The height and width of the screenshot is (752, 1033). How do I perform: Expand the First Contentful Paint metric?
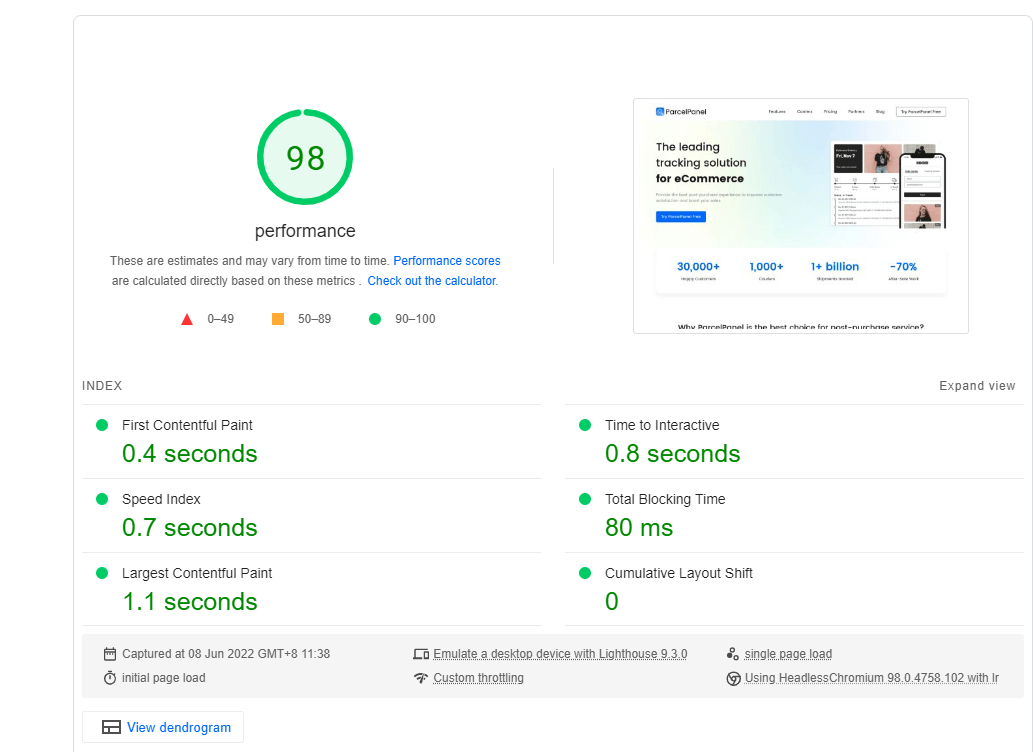187,425
